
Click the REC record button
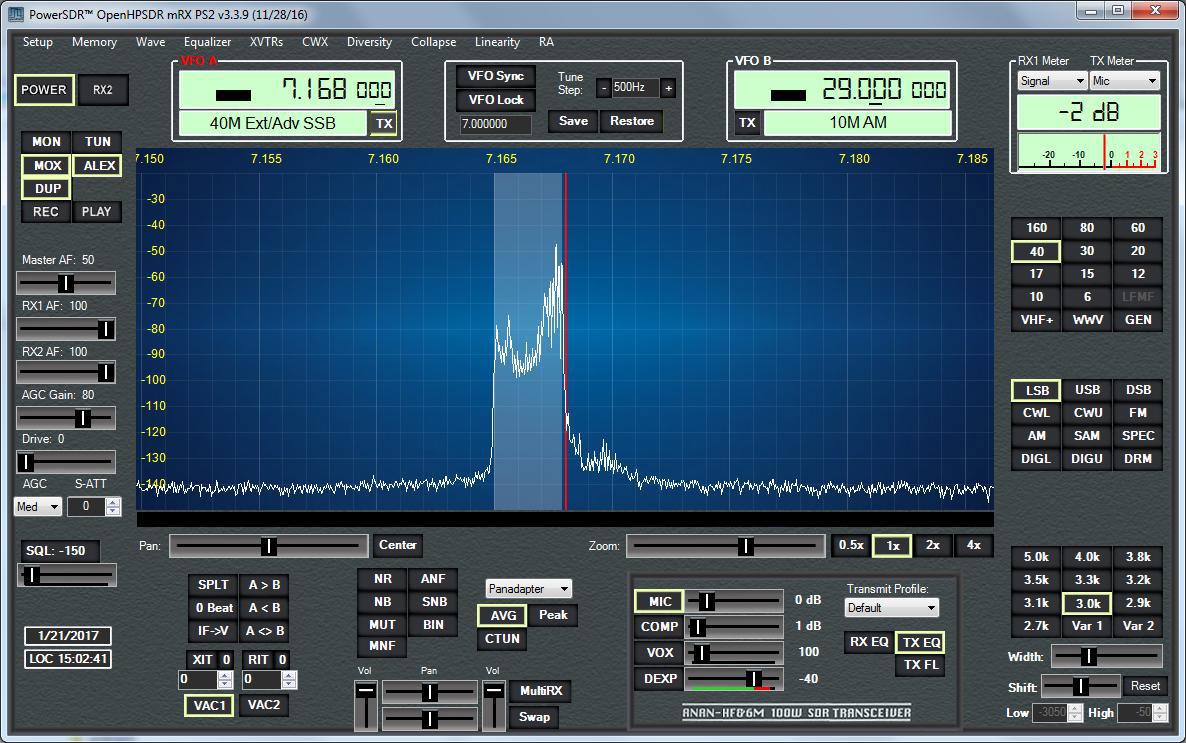point(46,212)
